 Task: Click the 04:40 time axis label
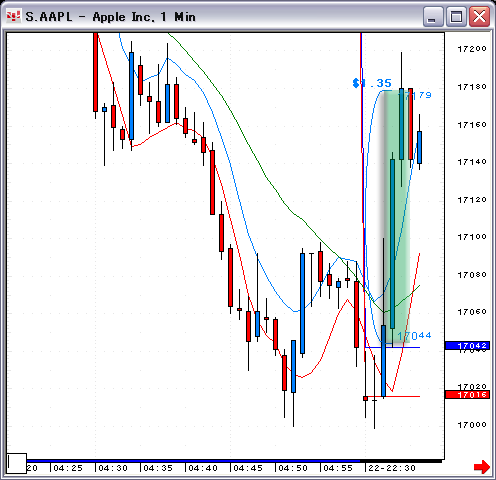coord(203,468)
